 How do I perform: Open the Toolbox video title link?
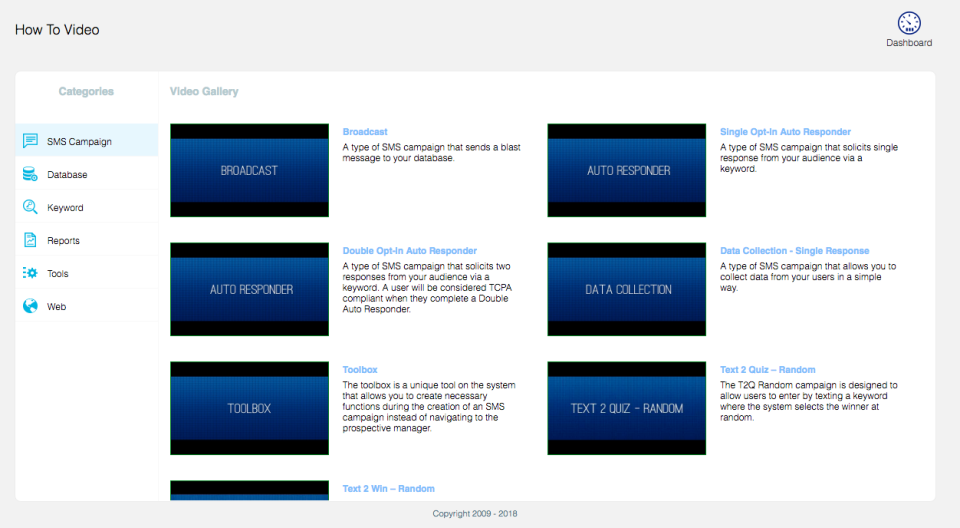360,369
